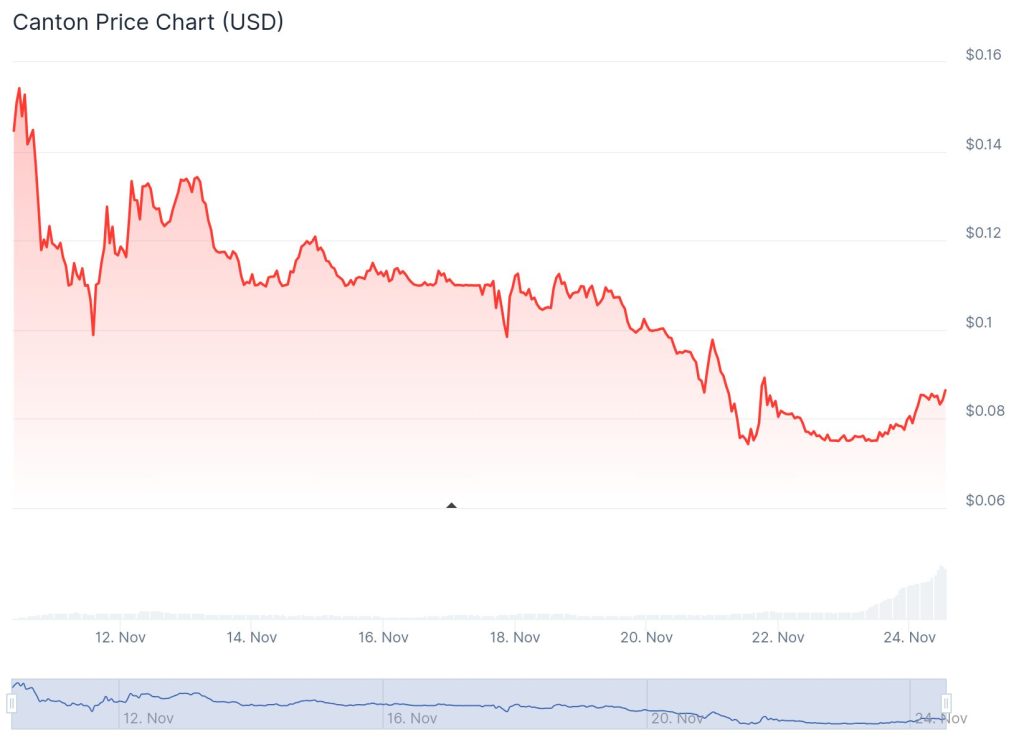Click the 12. Nov main x-axis label
Screen dimensions: 1024x747
[119, 637]
